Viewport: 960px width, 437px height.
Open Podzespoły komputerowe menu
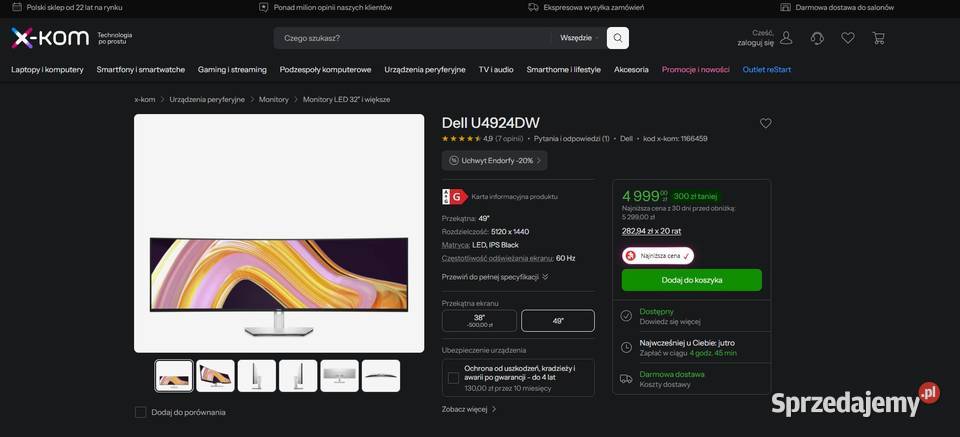325,70
